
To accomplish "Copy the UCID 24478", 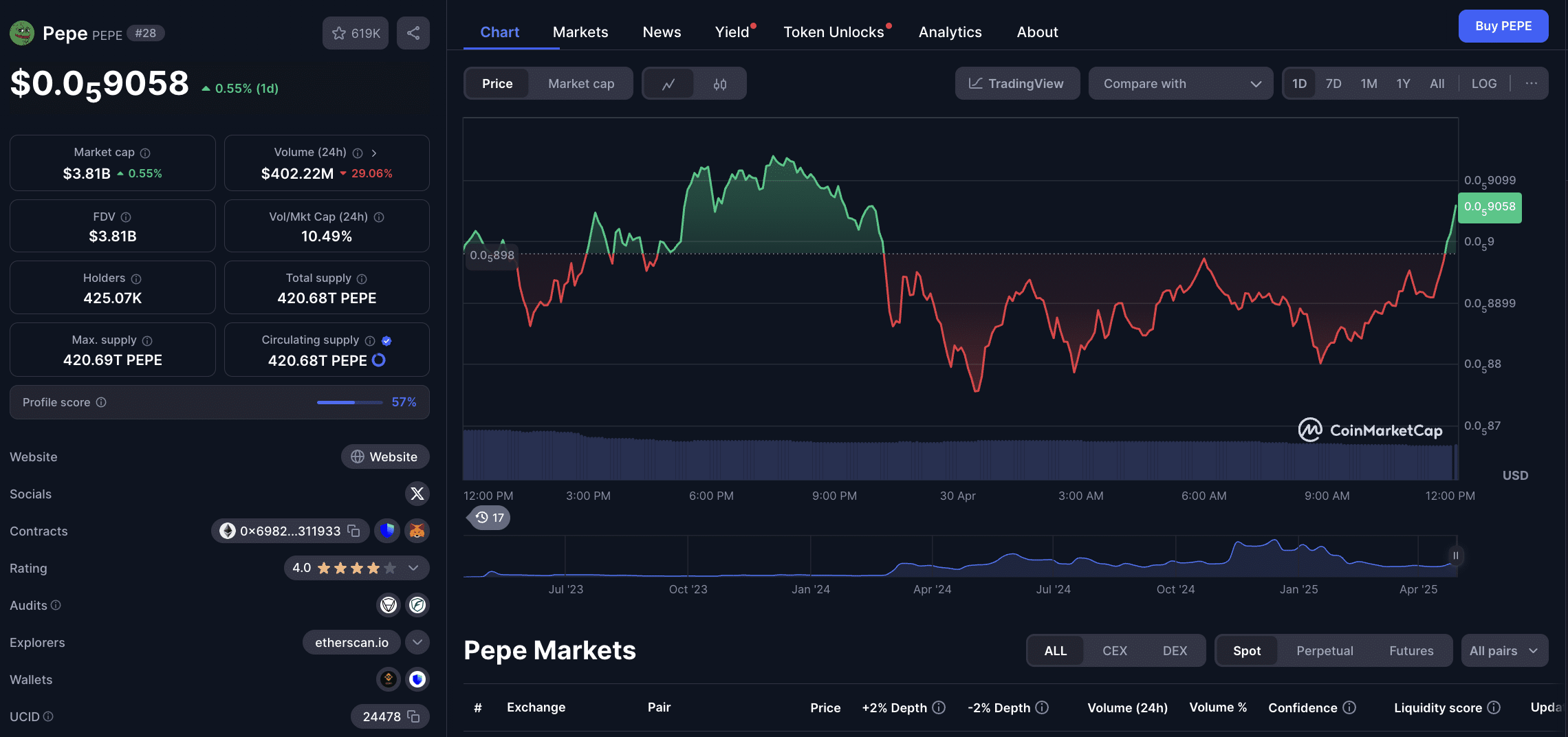I will pos(413,716).
